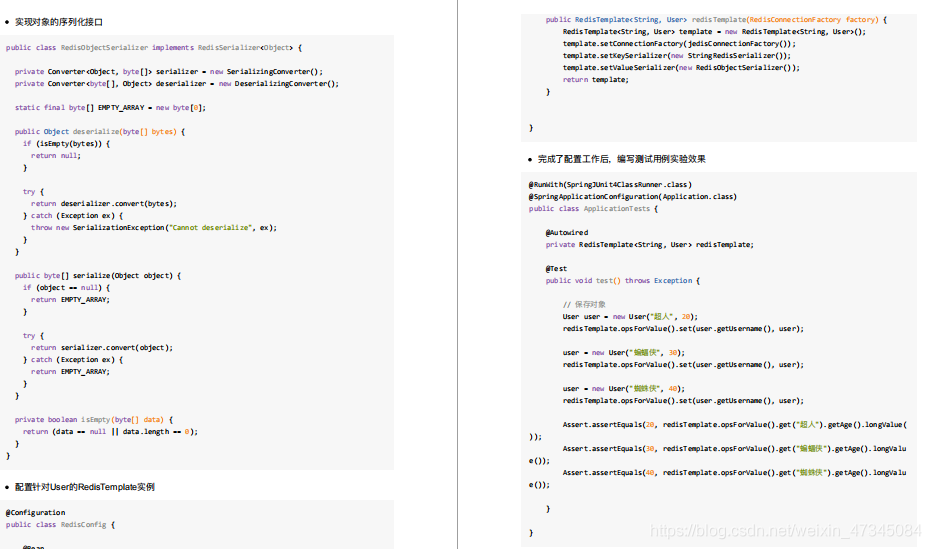Click the "@Configuration" annotation
This screenshot has height=549, width=931.
[36, 513]
